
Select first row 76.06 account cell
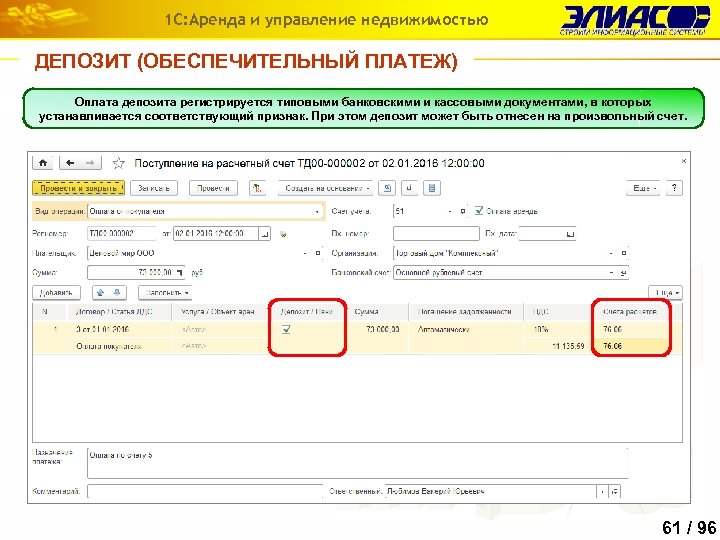630,329
